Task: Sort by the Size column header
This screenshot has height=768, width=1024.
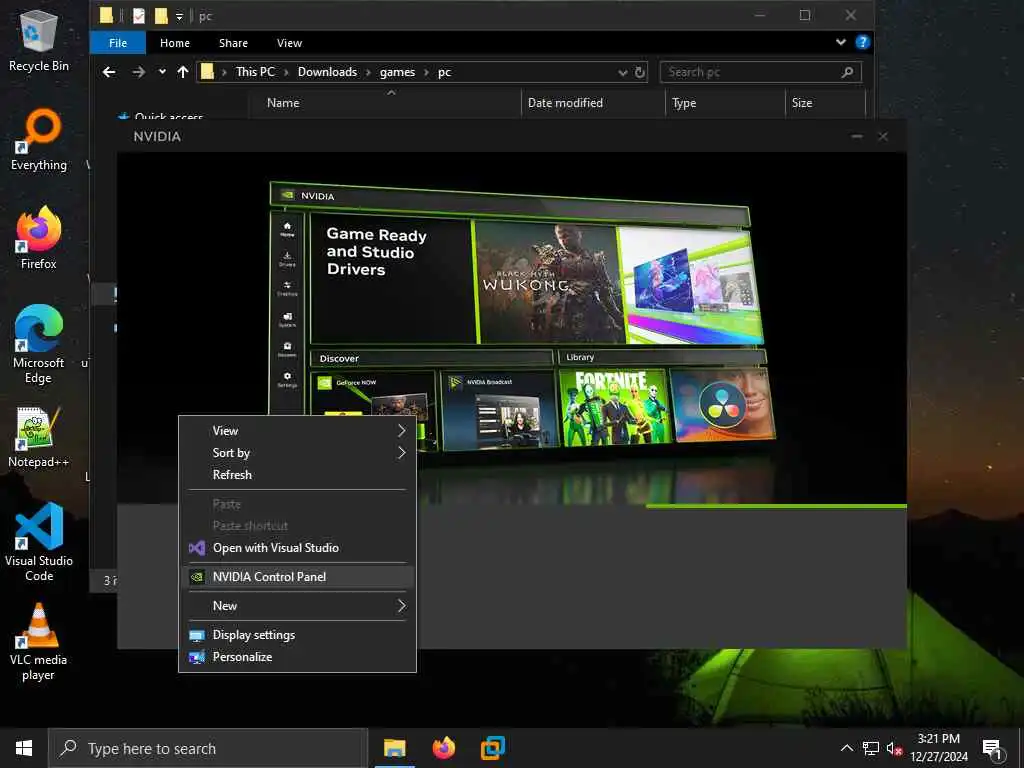Action: coord(825,103)
